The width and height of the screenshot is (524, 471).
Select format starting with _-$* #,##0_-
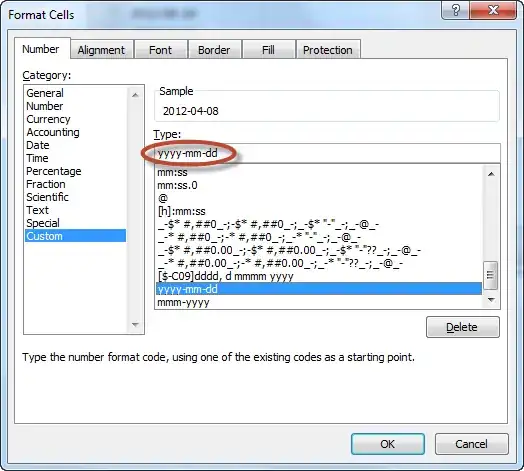(x=319, y=224)
